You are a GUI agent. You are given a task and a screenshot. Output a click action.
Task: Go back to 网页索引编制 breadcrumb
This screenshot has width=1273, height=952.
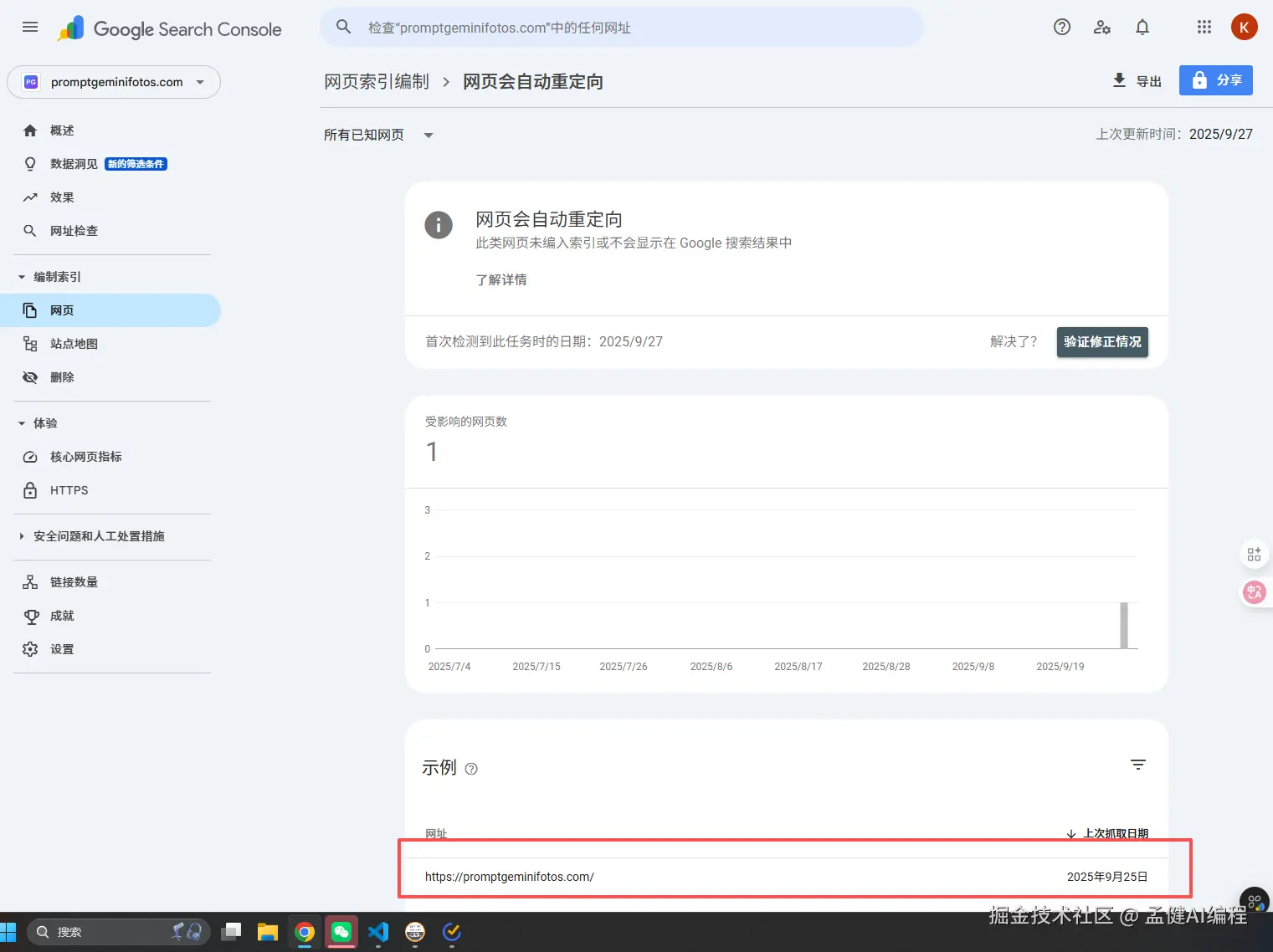point(377,81)
